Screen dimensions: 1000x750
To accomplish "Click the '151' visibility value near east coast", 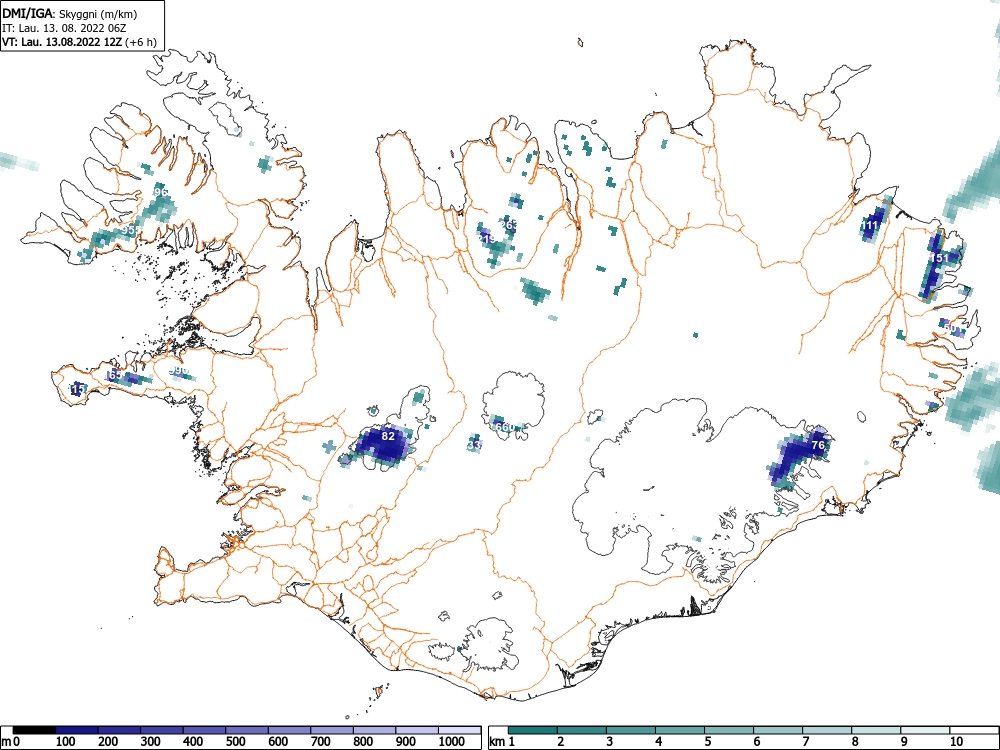I will tap(939, 258).
